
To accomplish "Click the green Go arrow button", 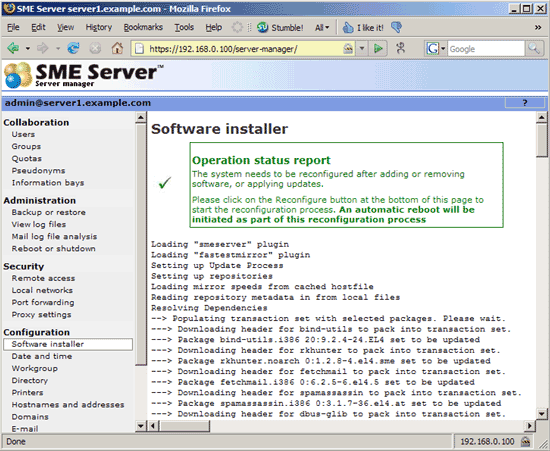I will point(378,48).
